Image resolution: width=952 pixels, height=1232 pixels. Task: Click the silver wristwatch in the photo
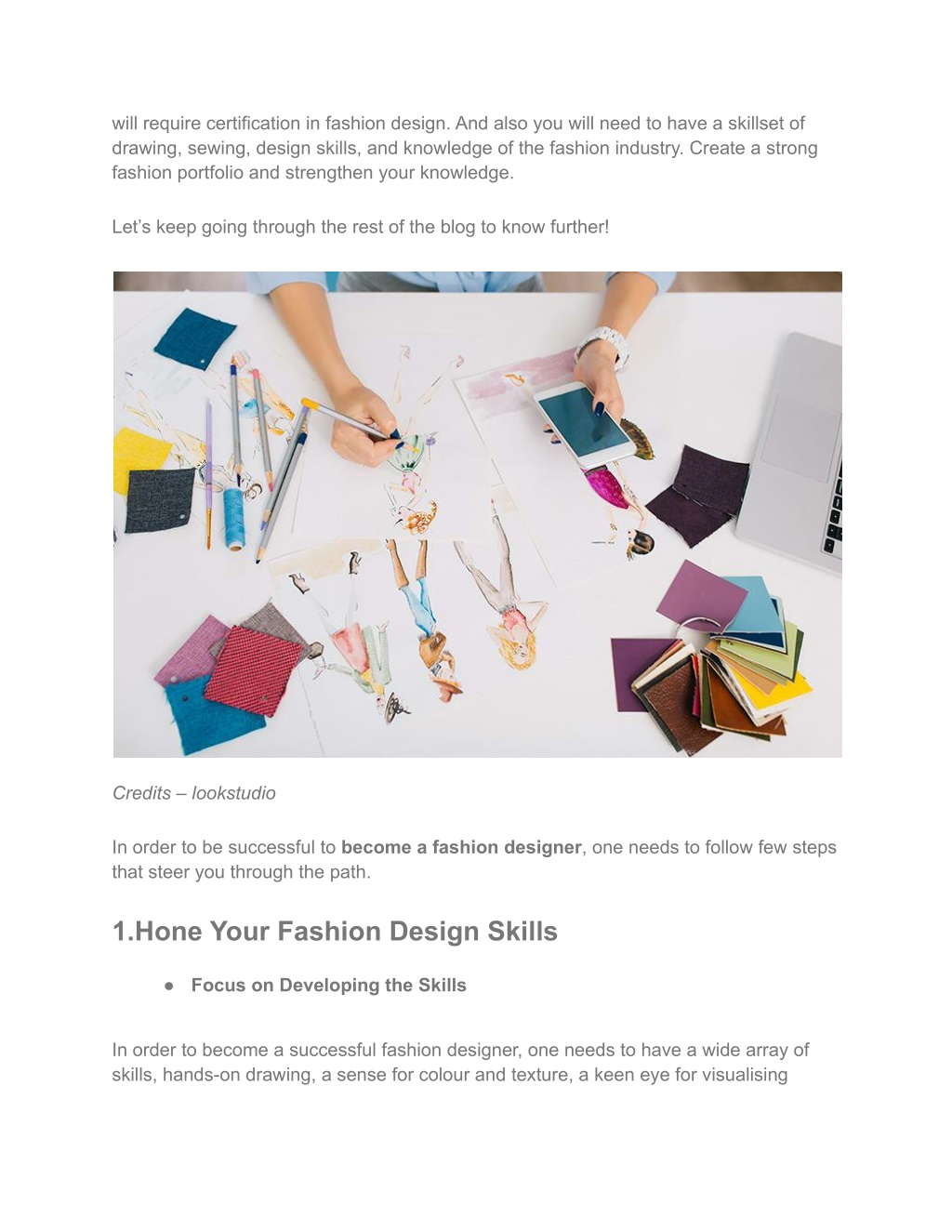(x=602, y=345)
